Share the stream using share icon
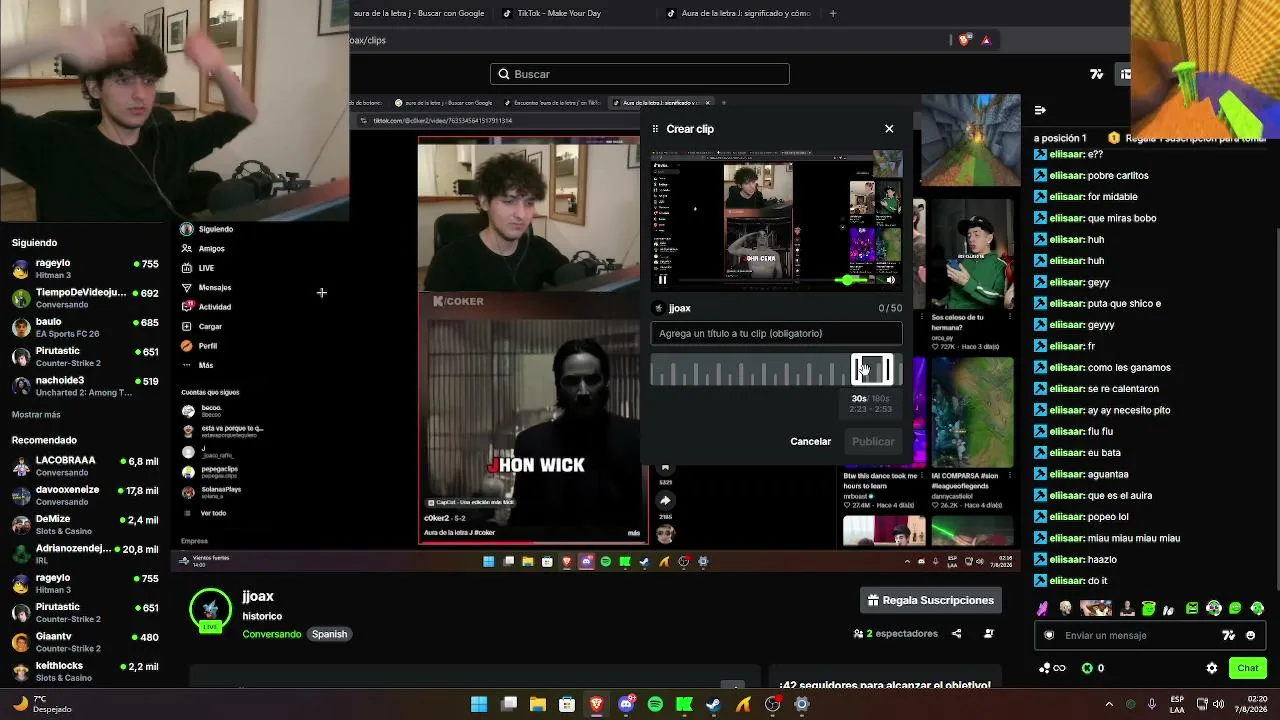Viewport: 1280px width, 720px height. click(x=956, y=633)
